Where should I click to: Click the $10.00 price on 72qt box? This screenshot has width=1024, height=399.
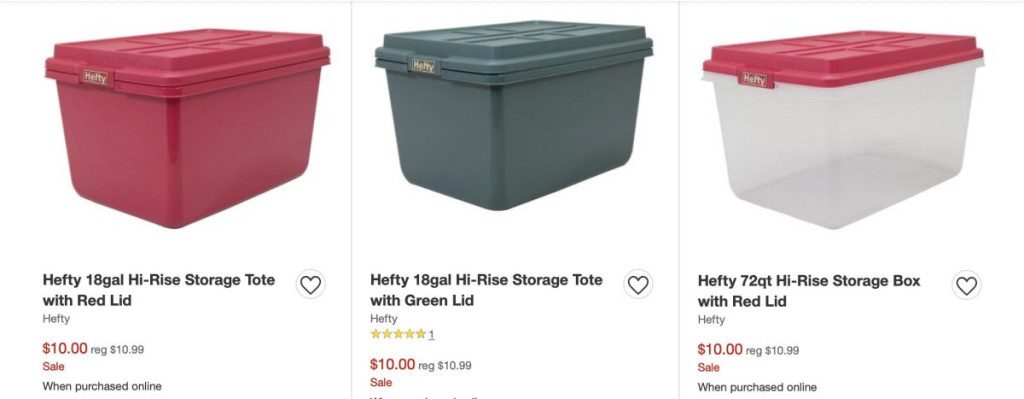tap(720, 349)
